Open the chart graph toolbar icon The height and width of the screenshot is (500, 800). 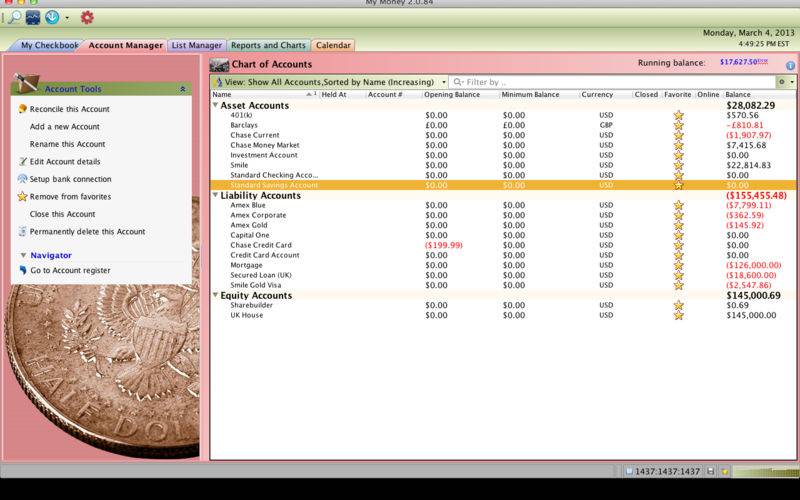pyautogui.click(x=33, y=18)
